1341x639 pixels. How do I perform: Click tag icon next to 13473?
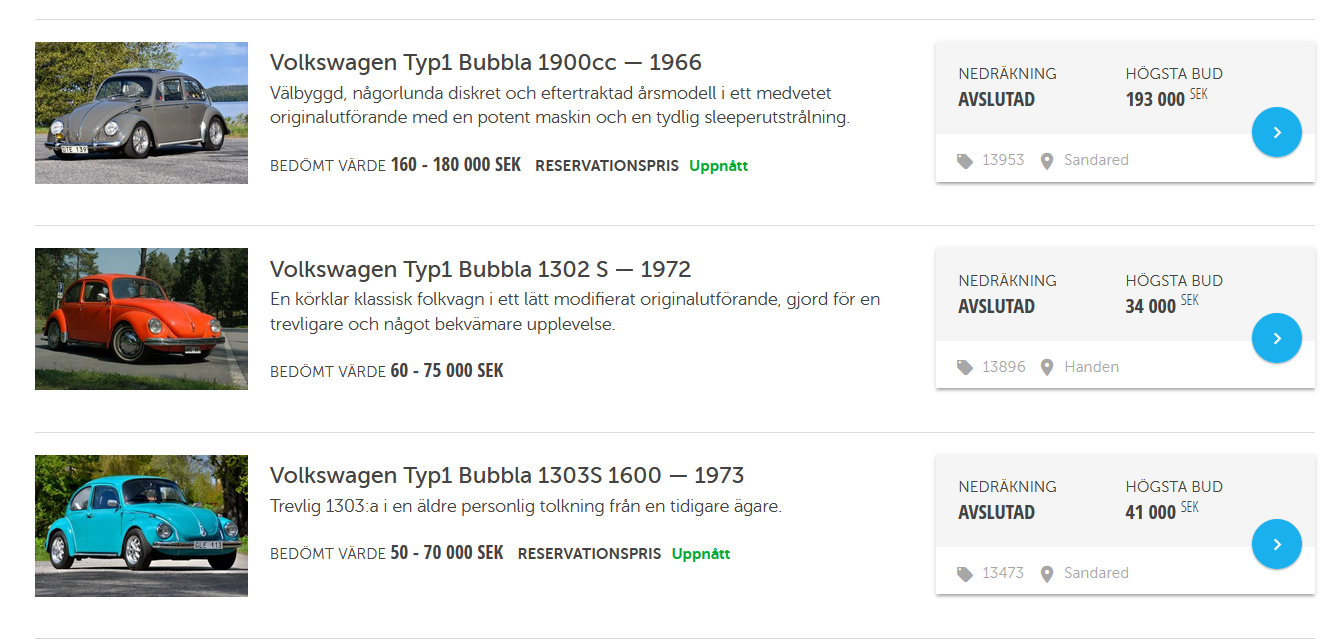pyautogui.click(x=965, y=573)
